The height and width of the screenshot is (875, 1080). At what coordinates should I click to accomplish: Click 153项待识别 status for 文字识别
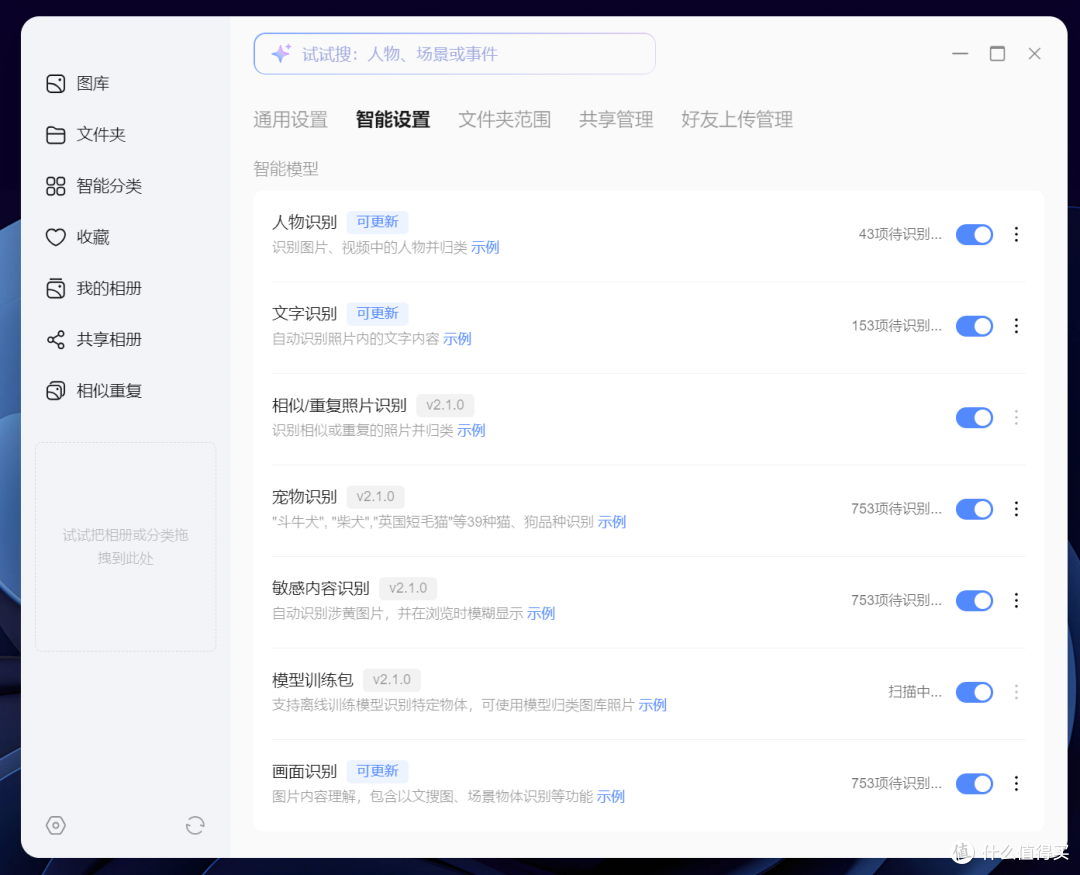pyautogui.click(x=896, y=326)
